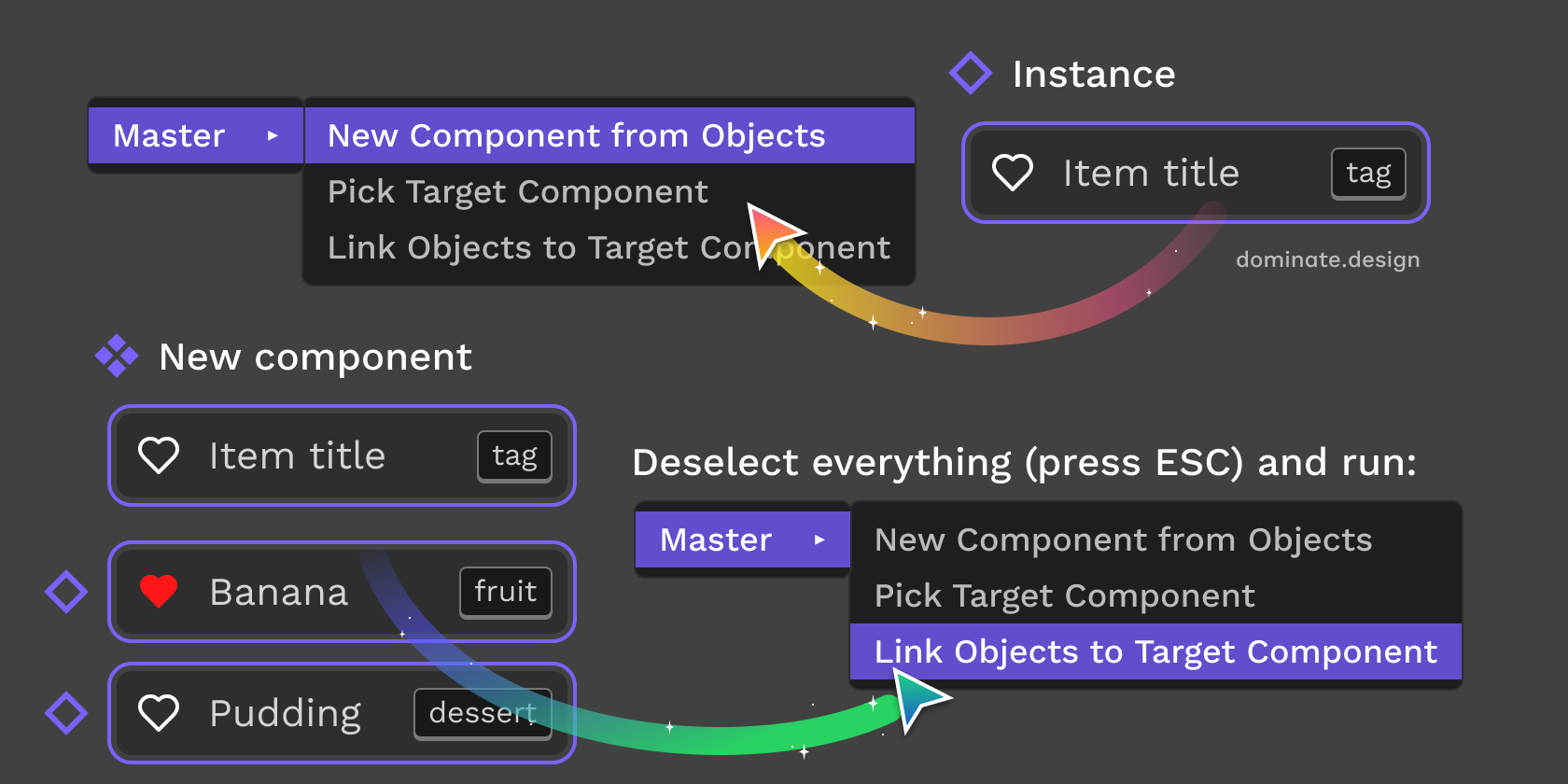Unlike the red heart on Banana
Viewport: 1568px width, 784px height.
pos(159,592)
